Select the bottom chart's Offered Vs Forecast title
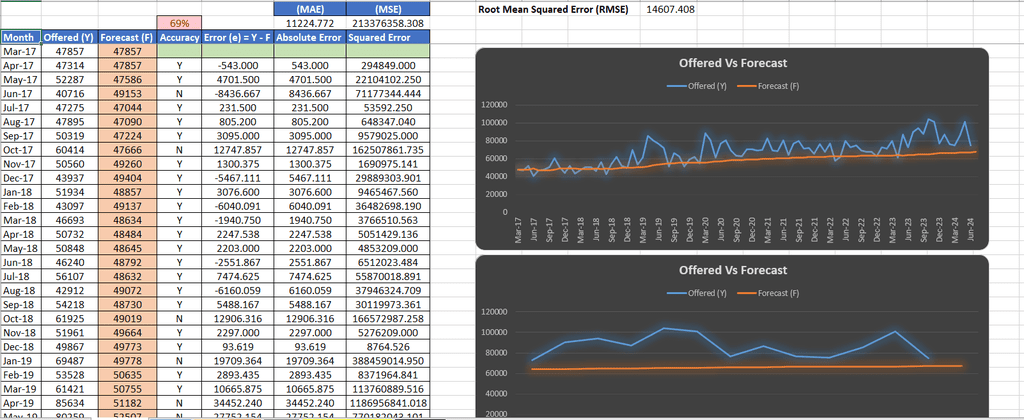Viewport: 1024px width, 420px height. [733, 270]
